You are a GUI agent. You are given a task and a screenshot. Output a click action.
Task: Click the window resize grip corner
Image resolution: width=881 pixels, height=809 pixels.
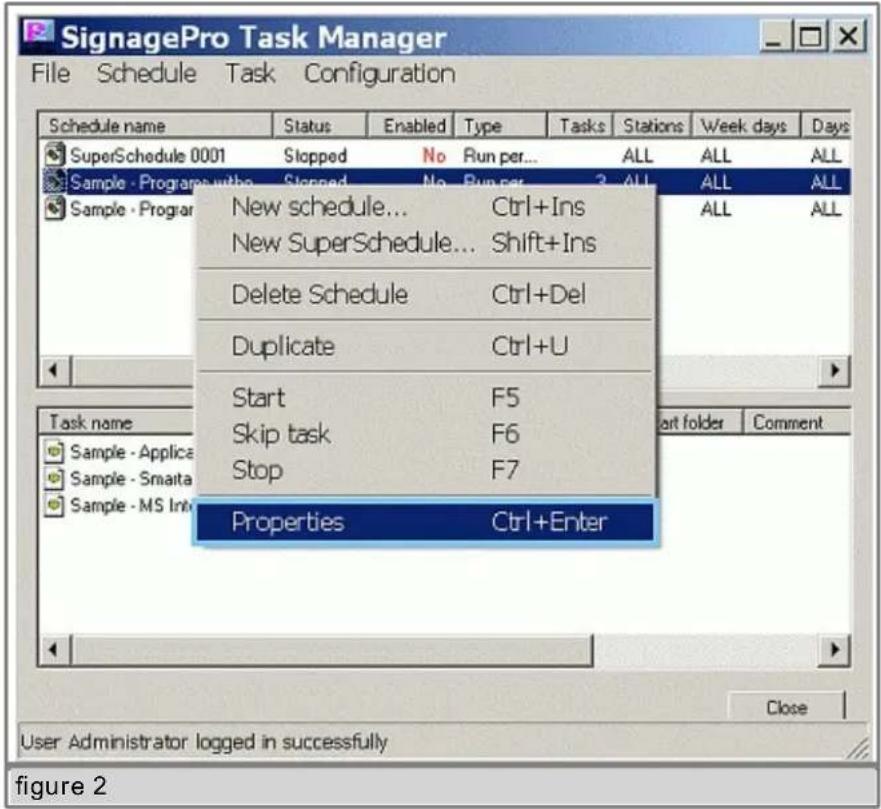pyautogui.click(x=859, y=748)
